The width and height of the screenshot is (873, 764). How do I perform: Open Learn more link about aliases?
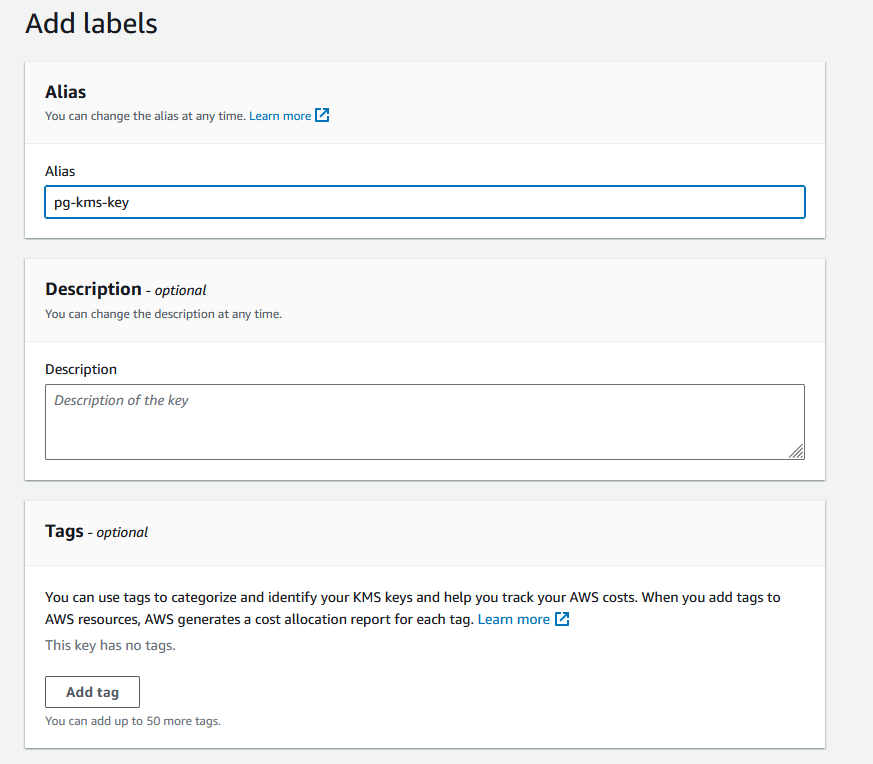pyautogui.click(x=280, y=116)
